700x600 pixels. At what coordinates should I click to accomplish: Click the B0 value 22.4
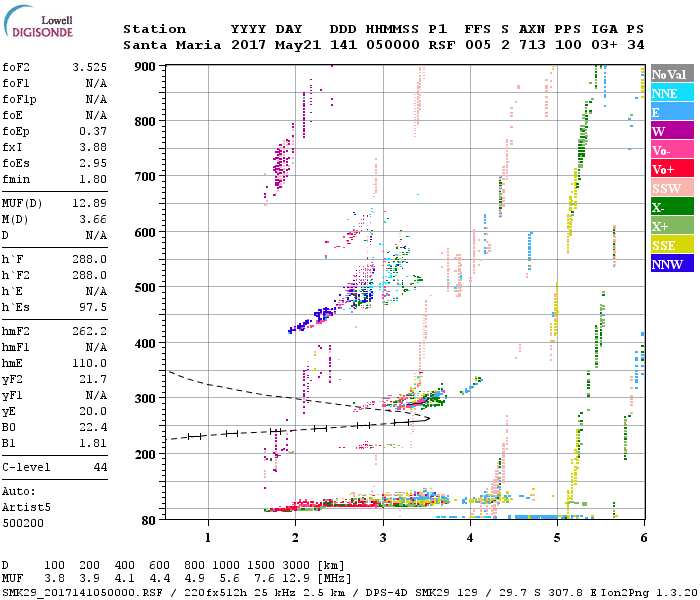click(93, 428)
